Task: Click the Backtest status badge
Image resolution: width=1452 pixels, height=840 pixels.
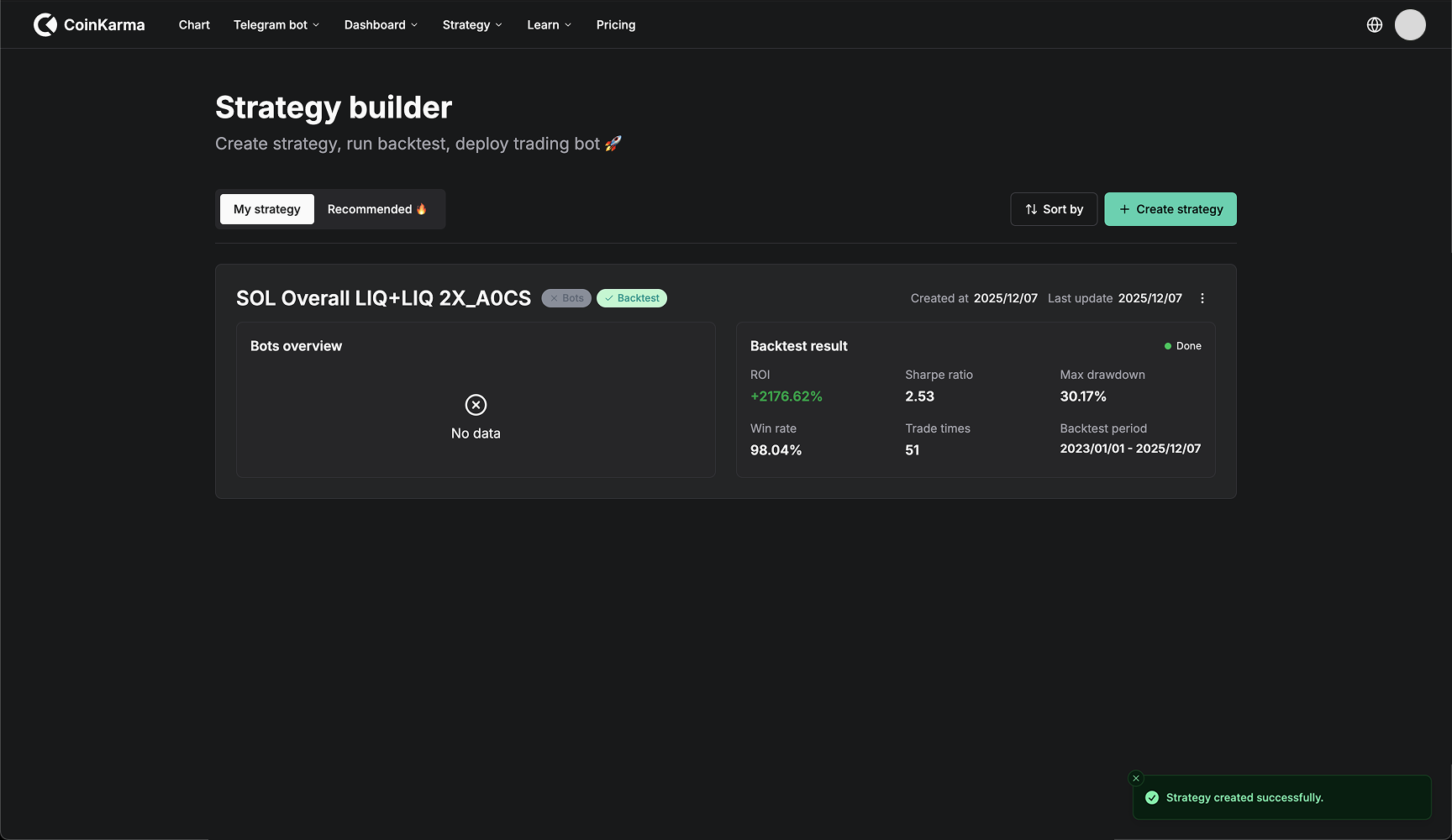Action: (x=632, y=298)
